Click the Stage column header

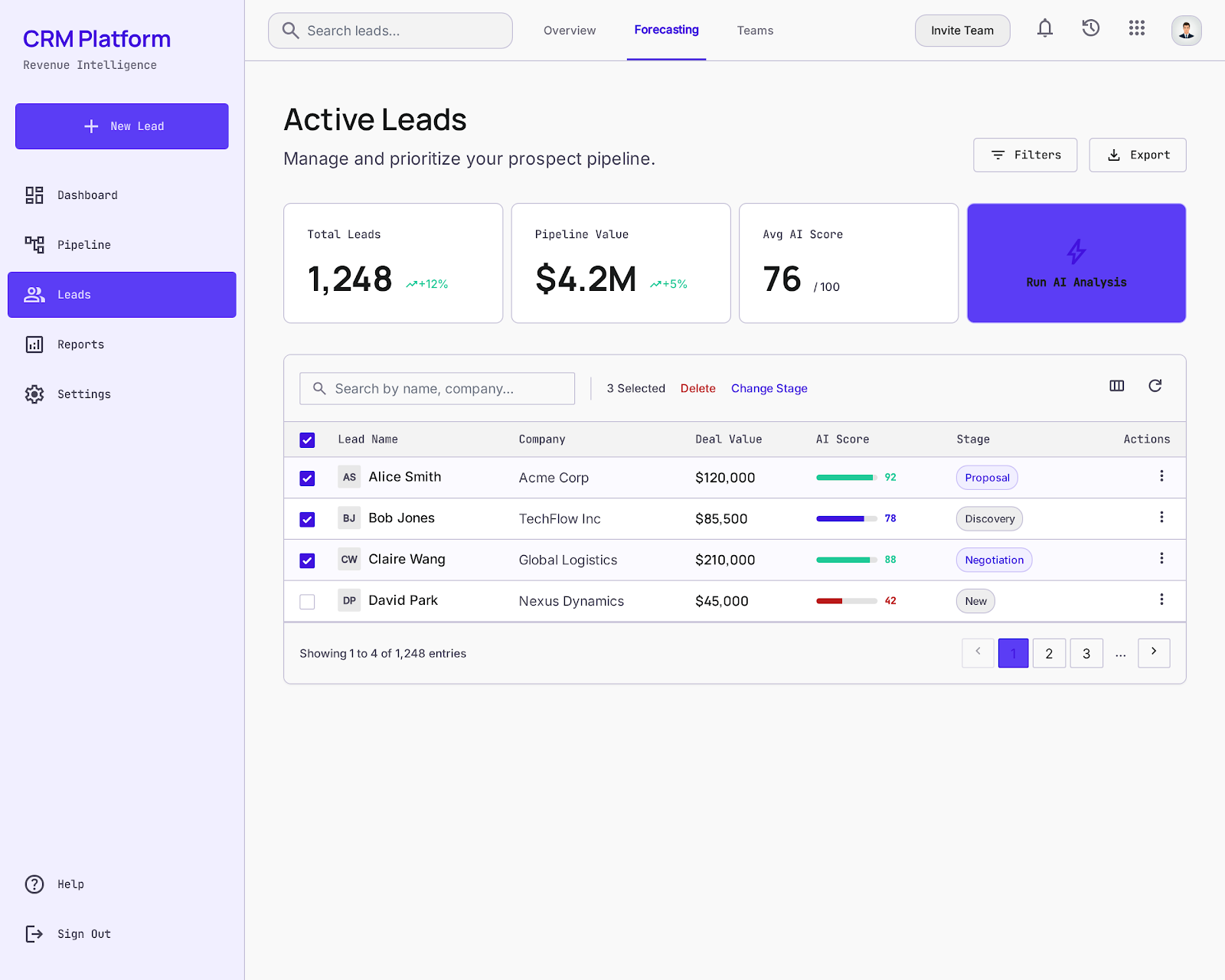point(973,439)
